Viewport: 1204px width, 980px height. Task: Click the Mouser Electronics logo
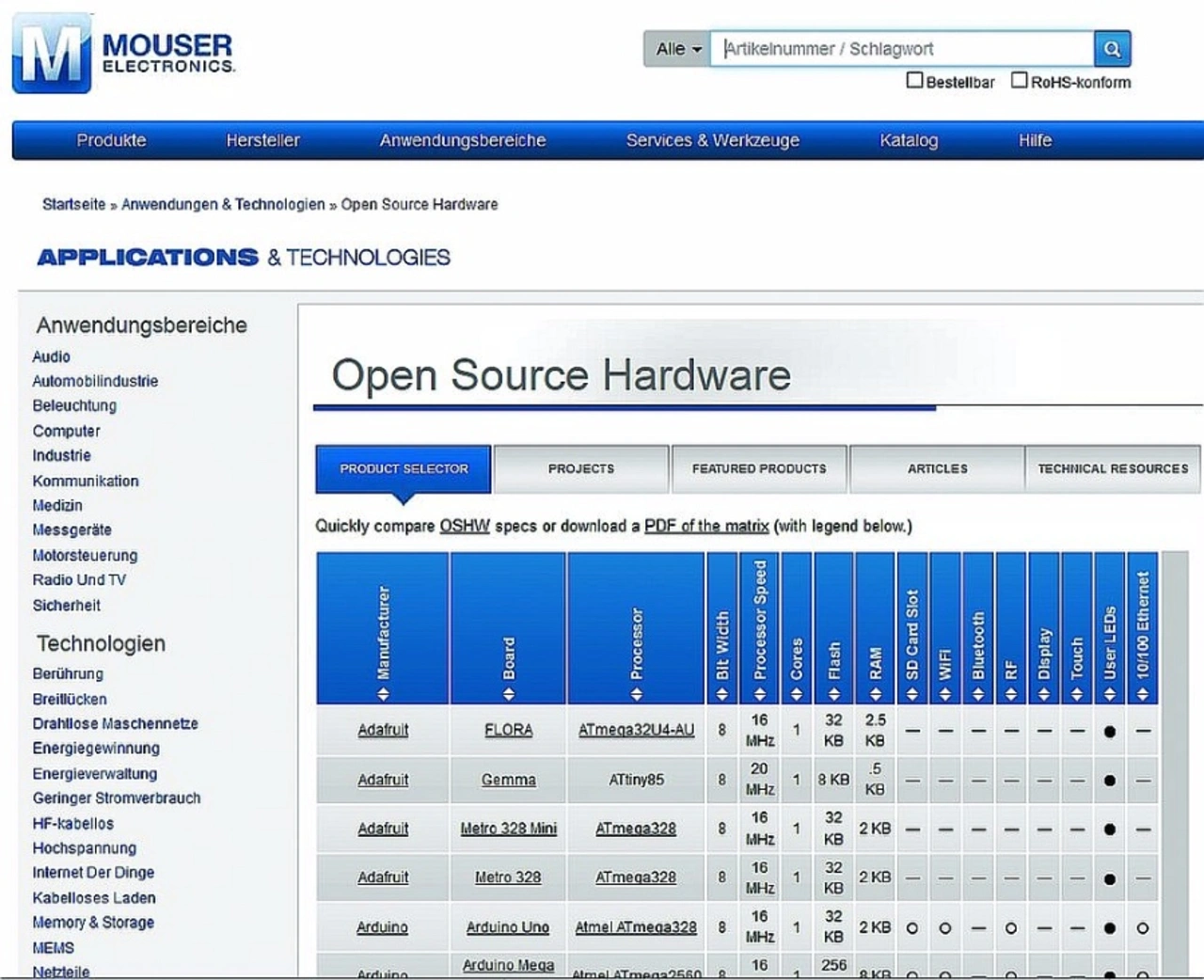123,53
